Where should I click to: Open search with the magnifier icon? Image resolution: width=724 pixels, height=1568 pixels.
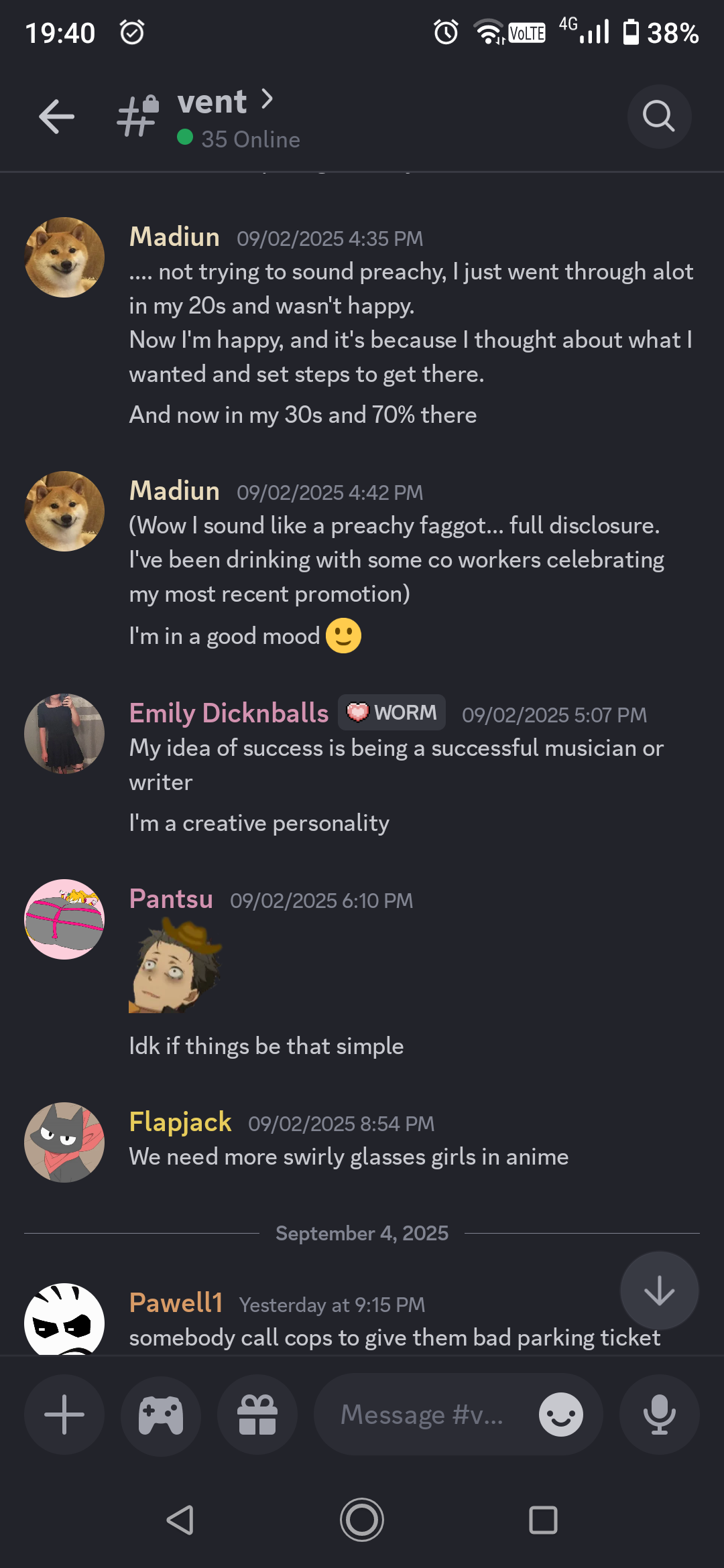point(659,117)
